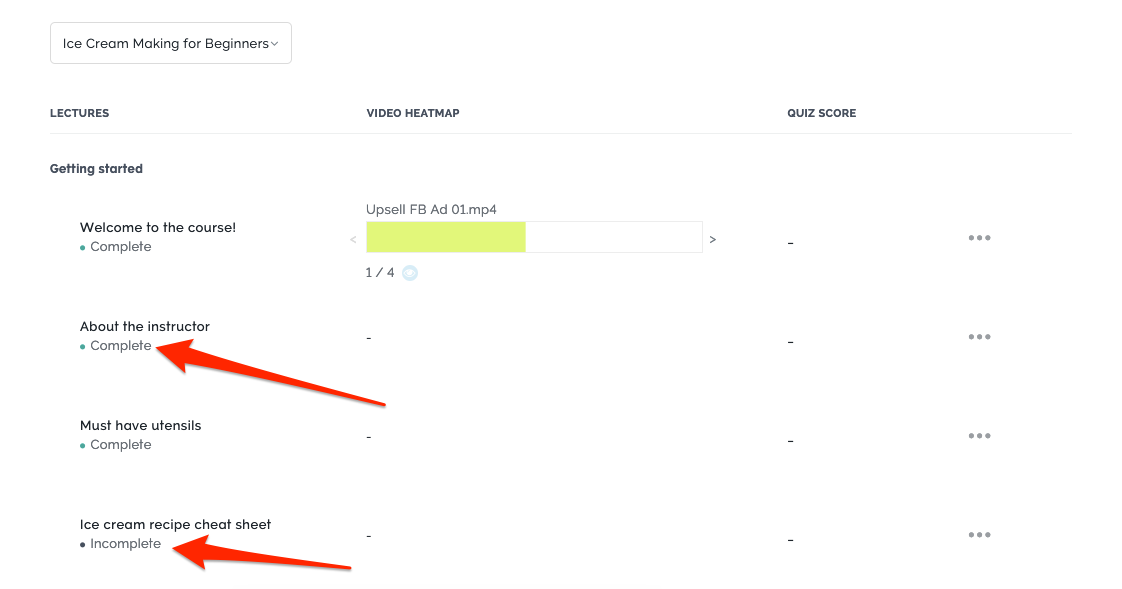The image size is (1122, 589).
Task: Open the Welcome to the course! lecture
Action: 157,228
